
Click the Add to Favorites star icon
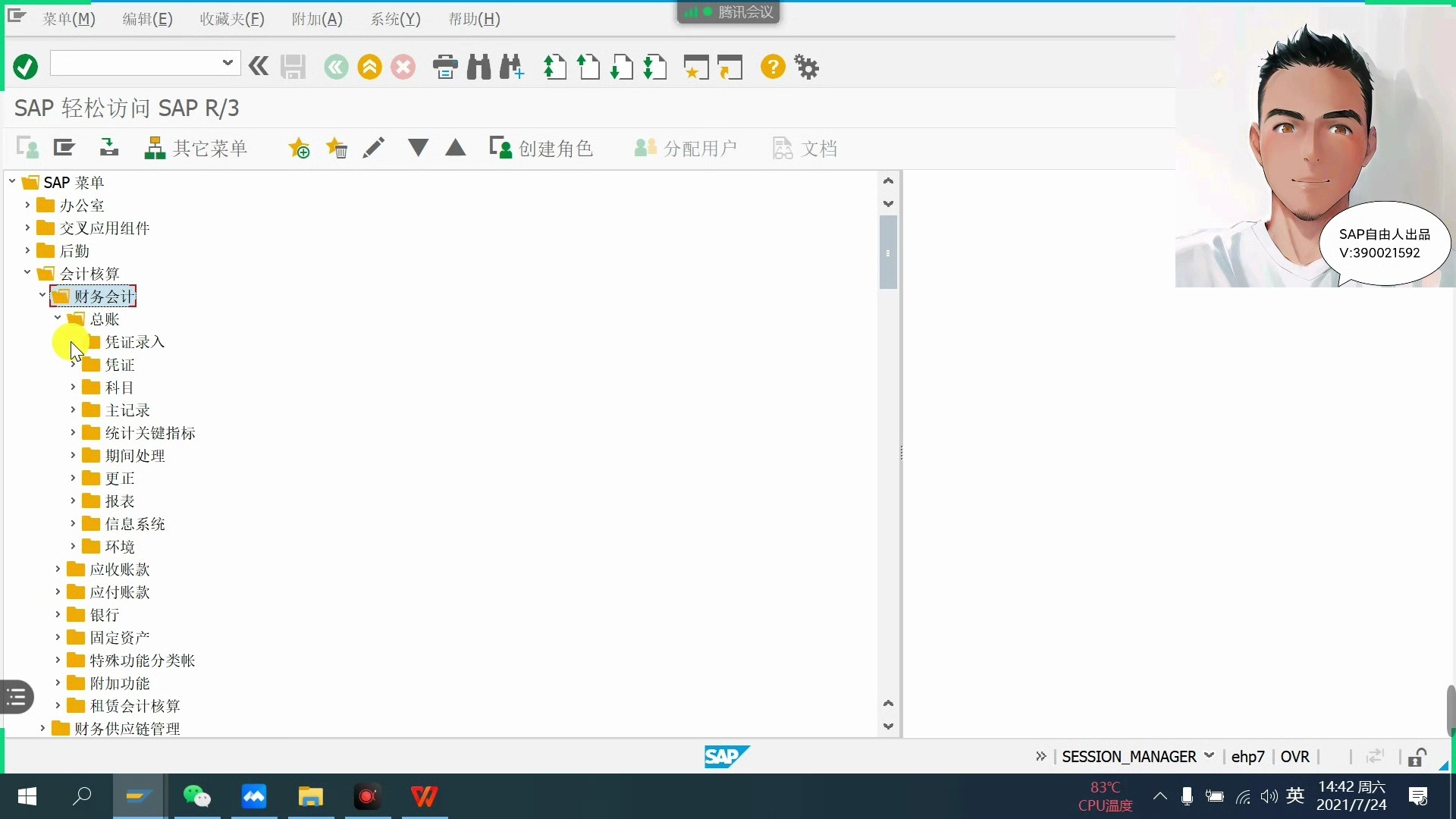pyautogui.click(x=299, y=147)
